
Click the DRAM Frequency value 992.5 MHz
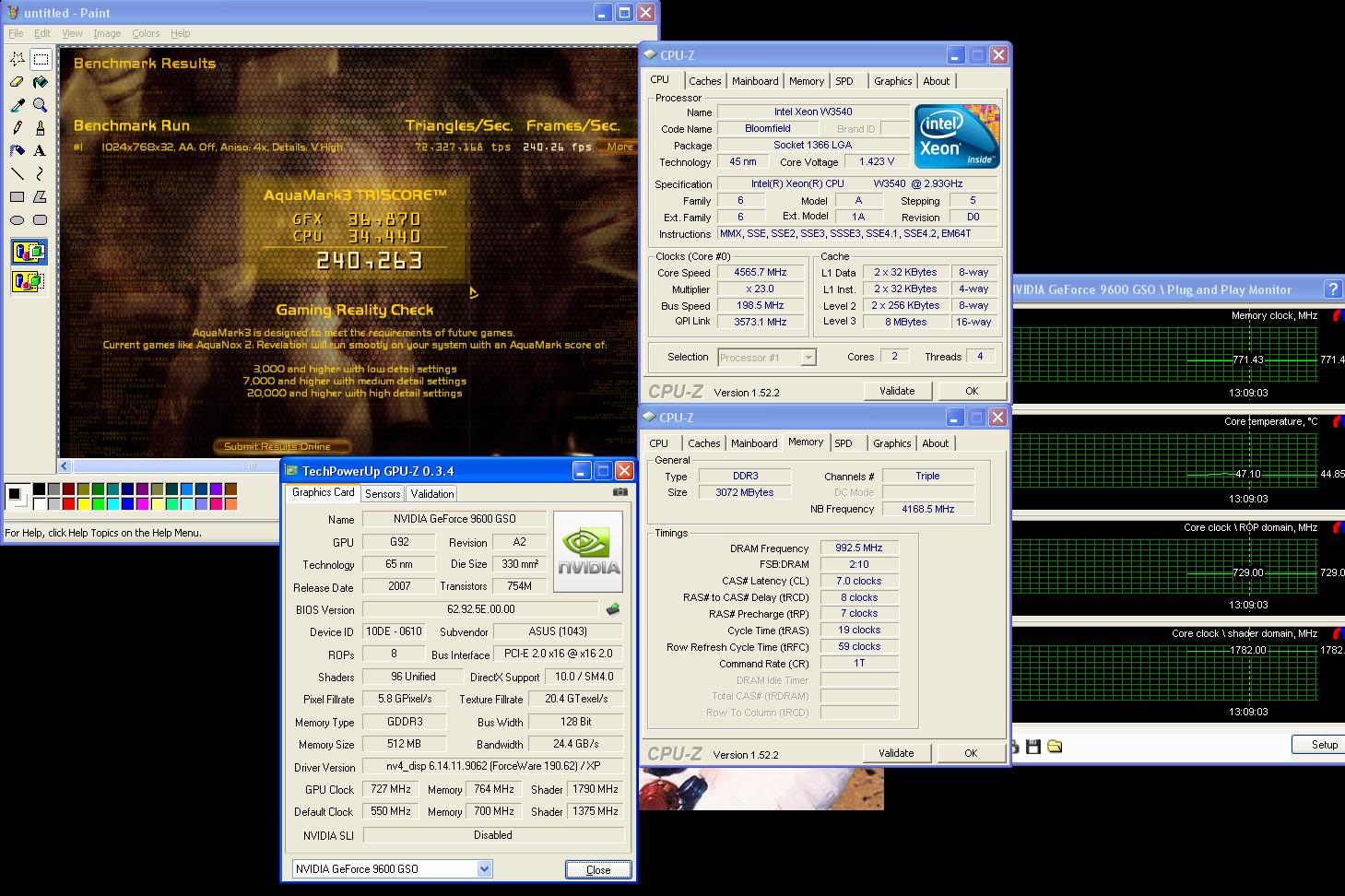click(859, 548)
